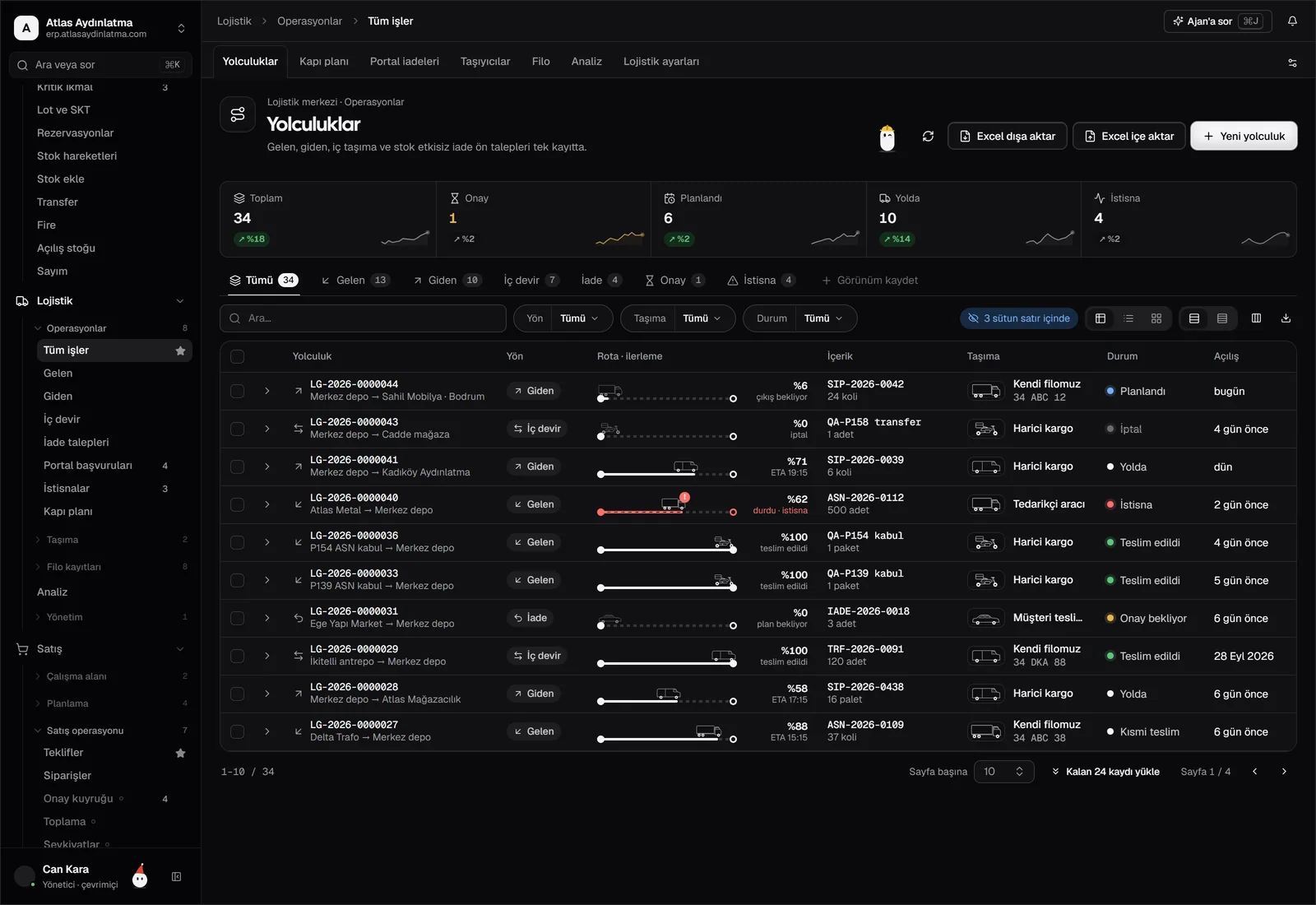
Task: Focus the Ara search field
Action: tap(363, 318)
